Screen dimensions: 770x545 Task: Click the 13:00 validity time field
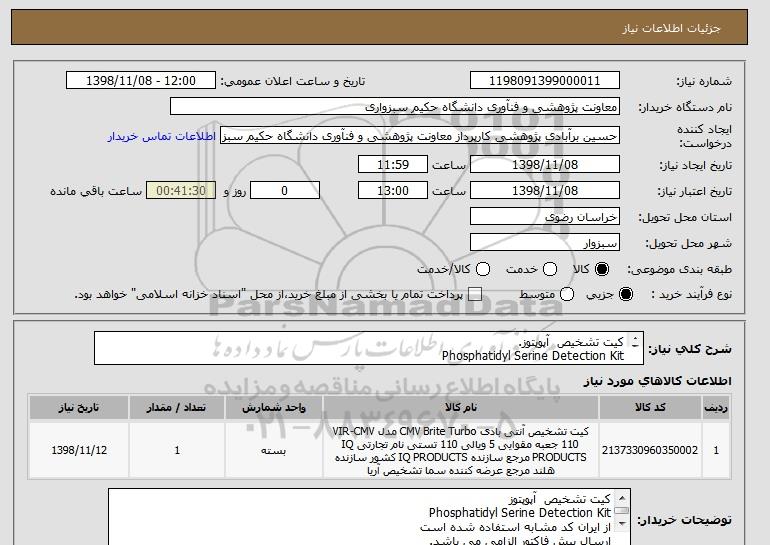coord(393,191)
